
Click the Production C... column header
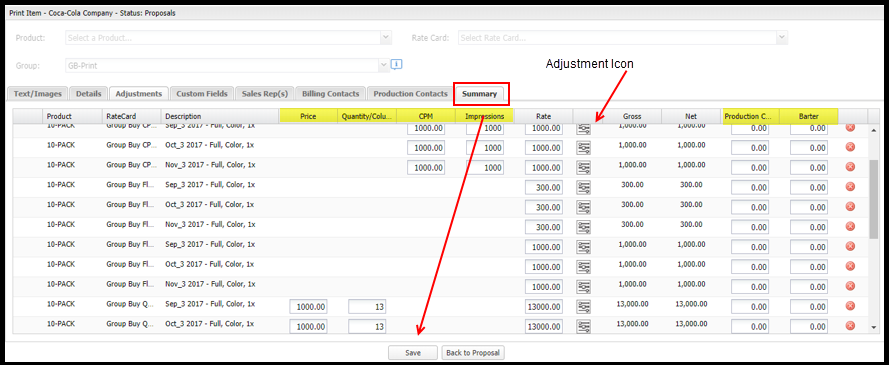click(751, 116)
